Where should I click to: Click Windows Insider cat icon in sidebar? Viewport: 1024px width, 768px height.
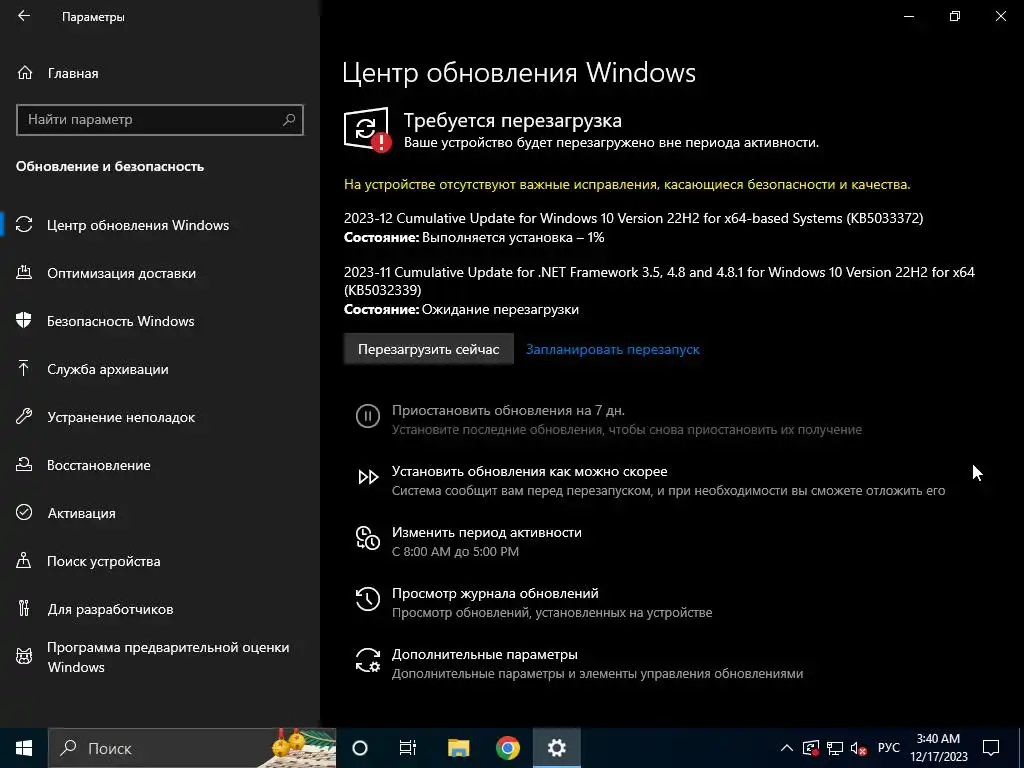[x=24, y=656]
